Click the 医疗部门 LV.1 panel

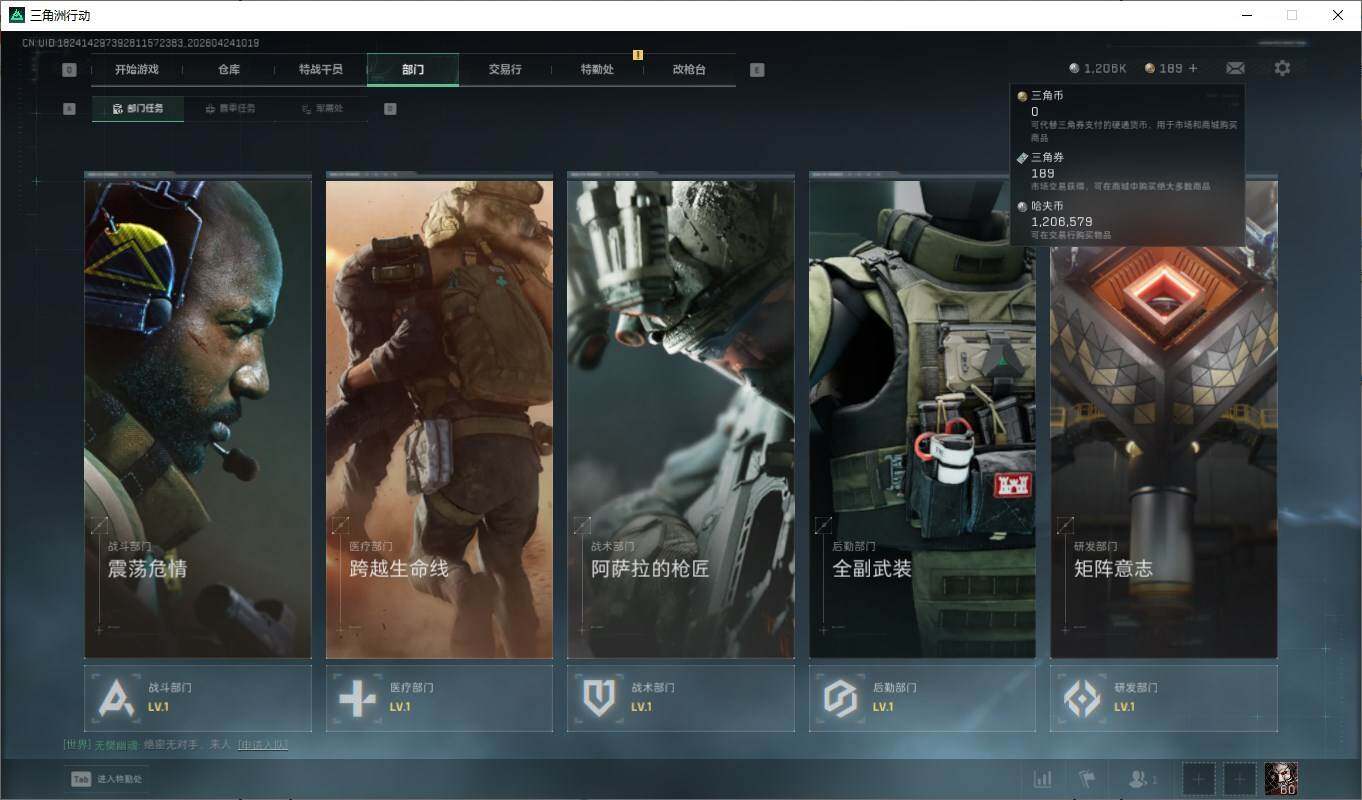tap(439, 698)
